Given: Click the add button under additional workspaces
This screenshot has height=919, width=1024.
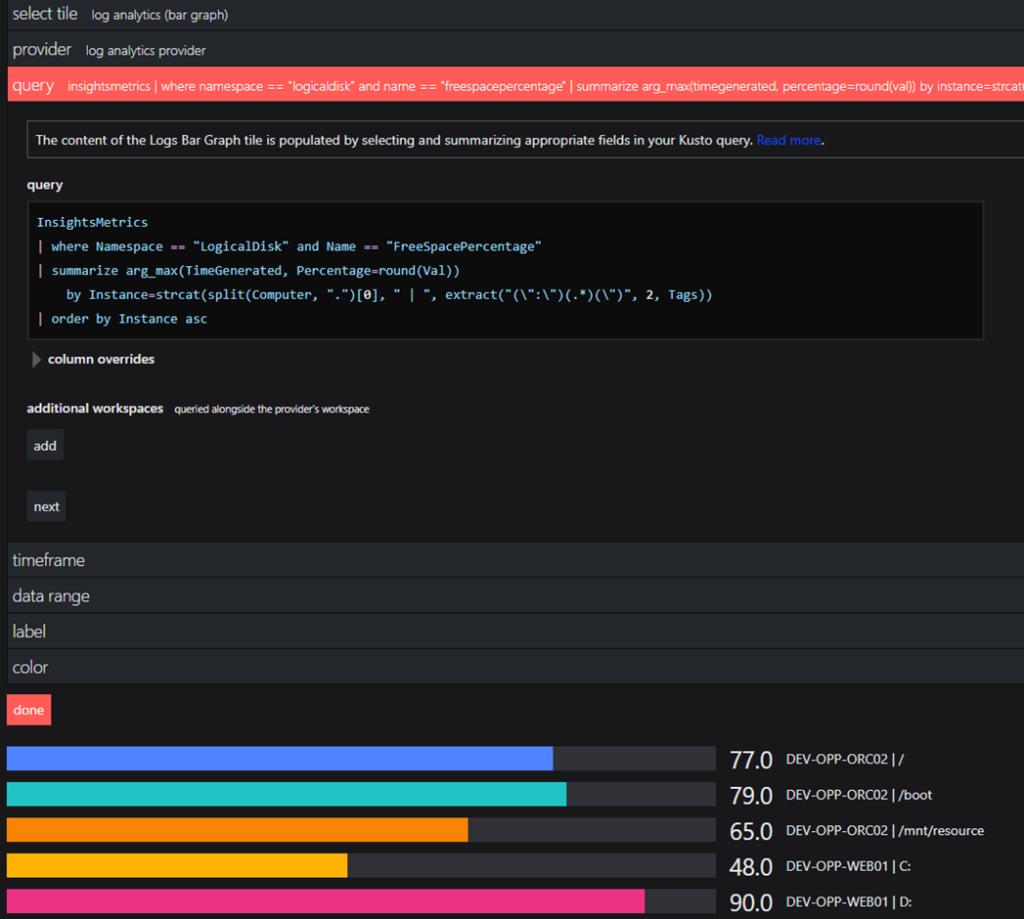Looking at the screenshot, I should click(x=44, y=445).
